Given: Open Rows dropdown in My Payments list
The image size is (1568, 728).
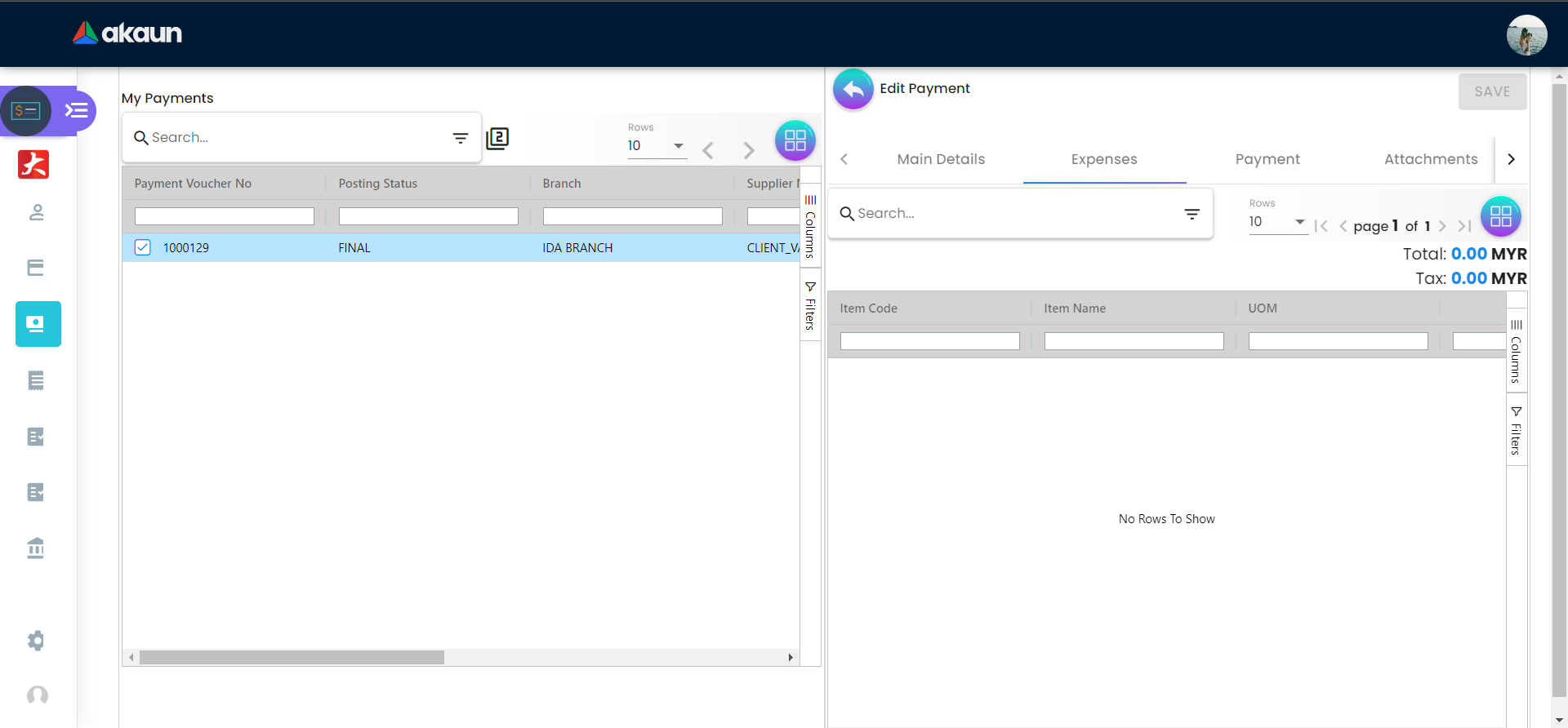Looking at the screenshot, I should coord(656,146).
